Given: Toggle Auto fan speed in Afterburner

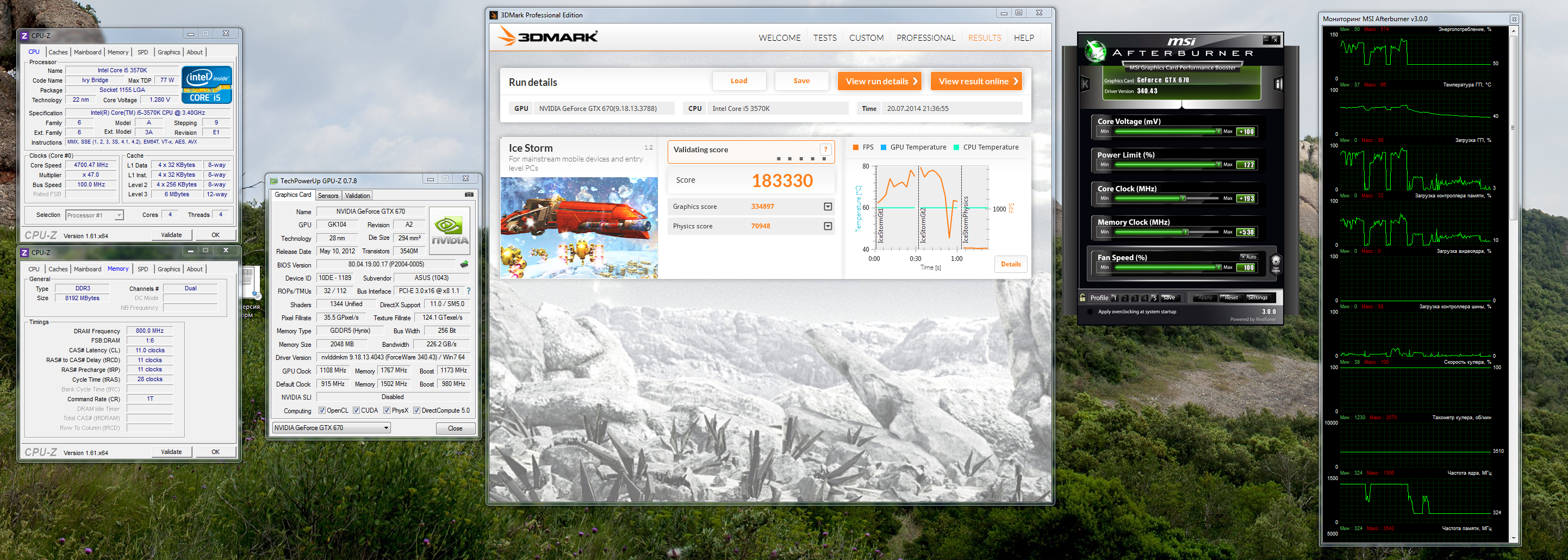Looking at the screenshot, I should coord(1248,257).
